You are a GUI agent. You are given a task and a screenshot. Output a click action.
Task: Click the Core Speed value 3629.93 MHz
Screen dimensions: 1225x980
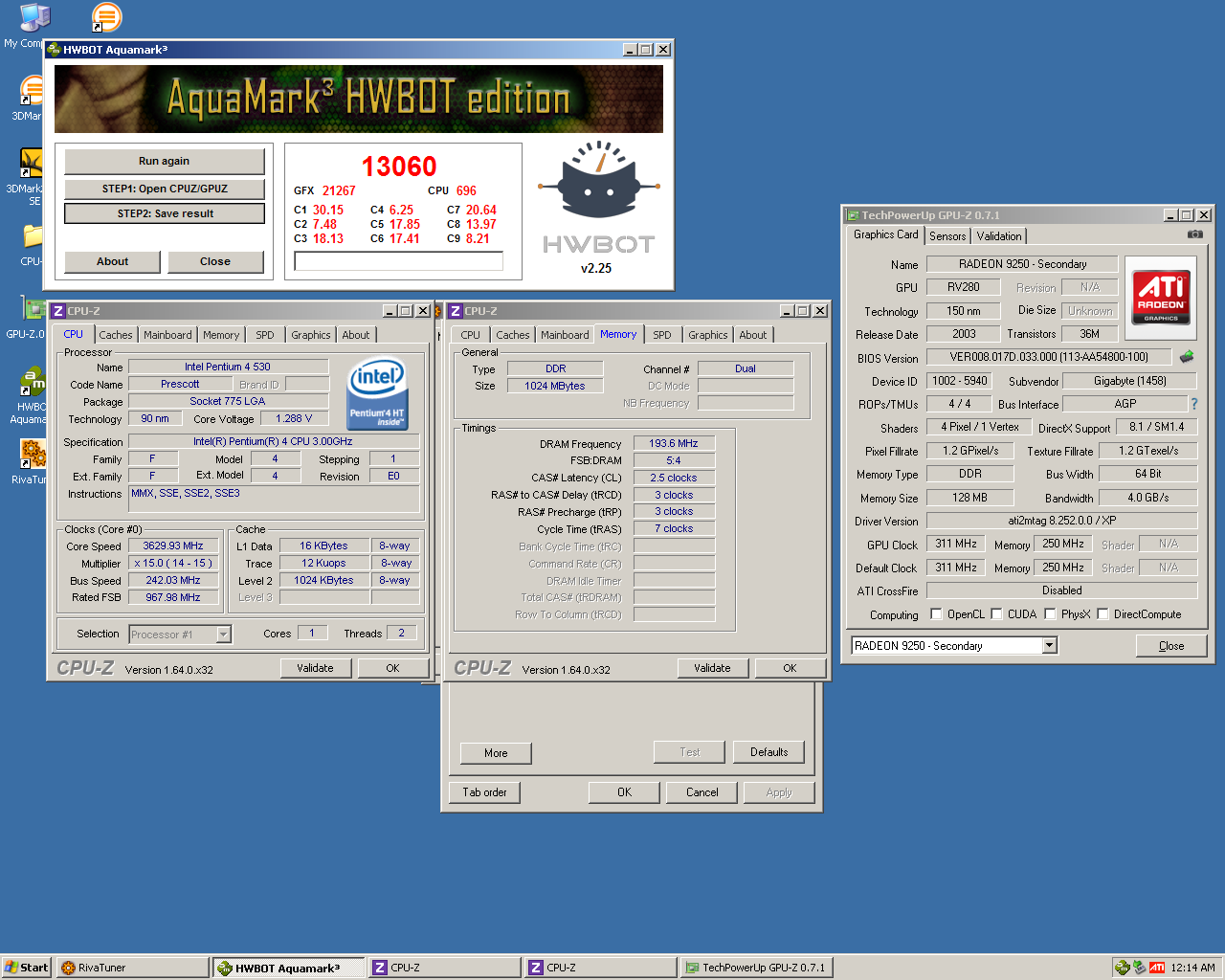pyautogui.click(x=173, y=546)
